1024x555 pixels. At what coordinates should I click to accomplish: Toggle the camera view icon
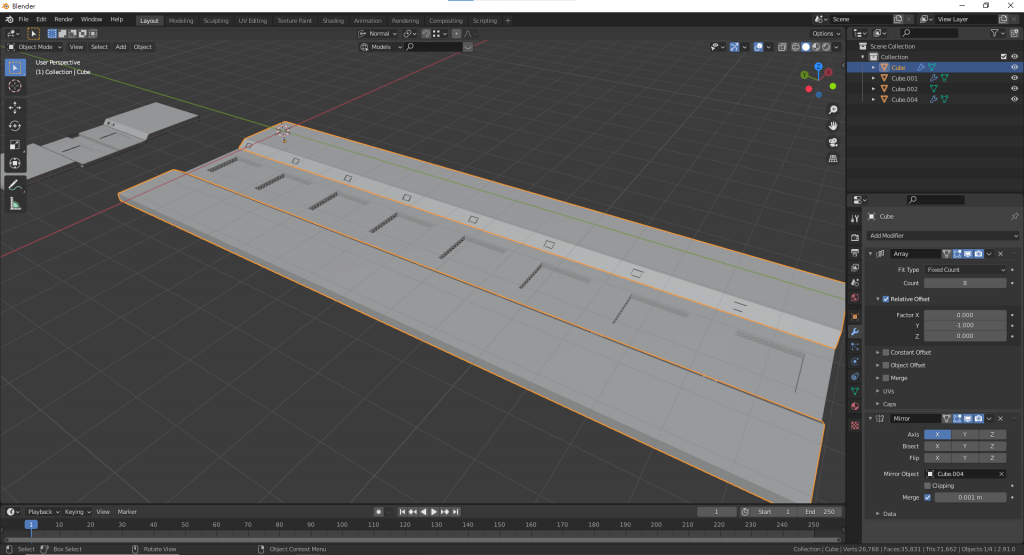833,142
